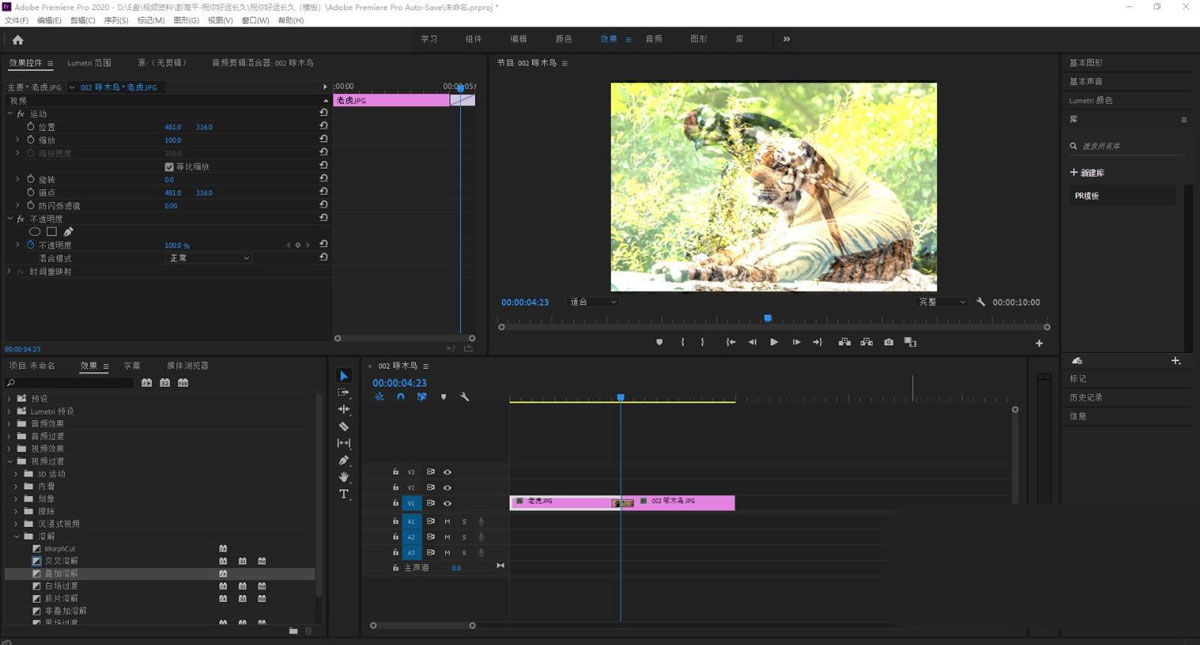This screenshot has width=1200, height=645.
Task: Hide track V1 with the eye icon
Action: point(447,504)
